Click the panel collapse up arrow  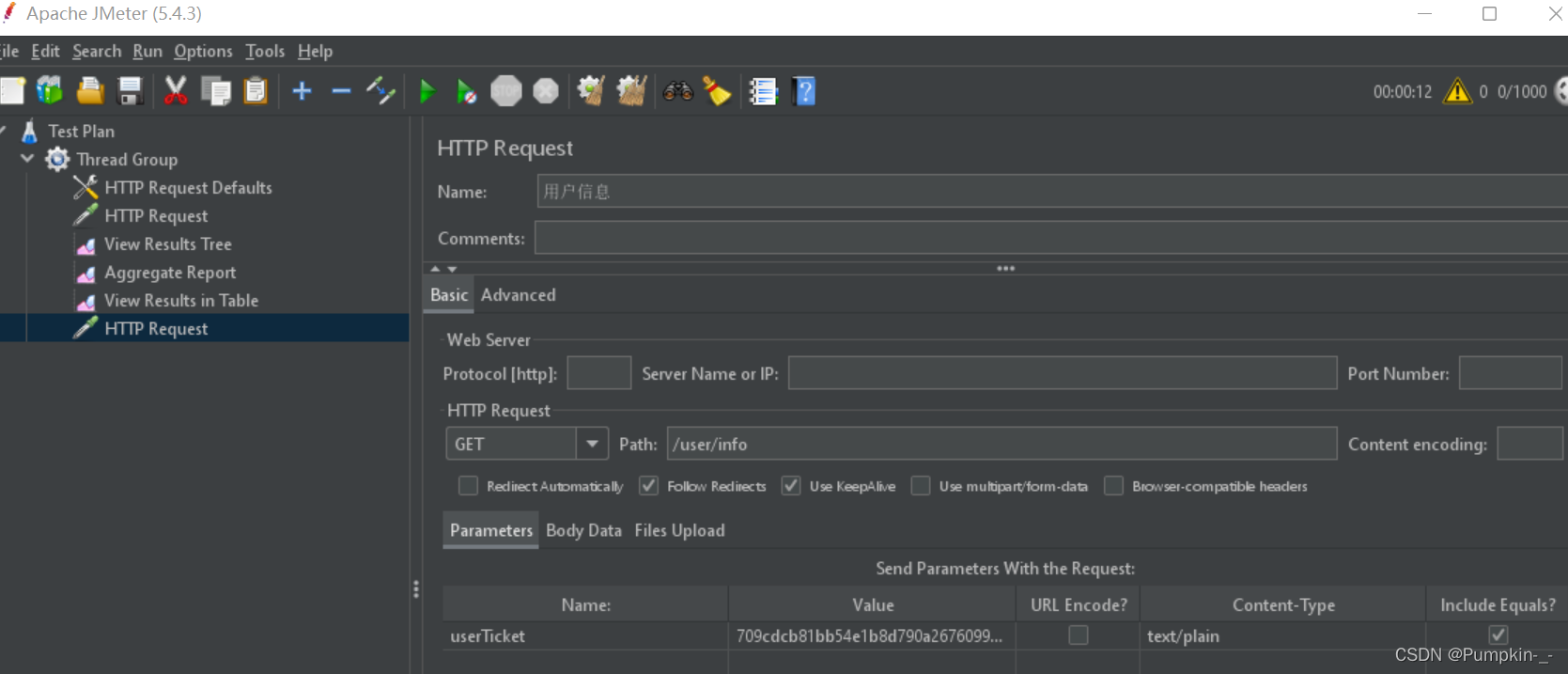(435, 269)
